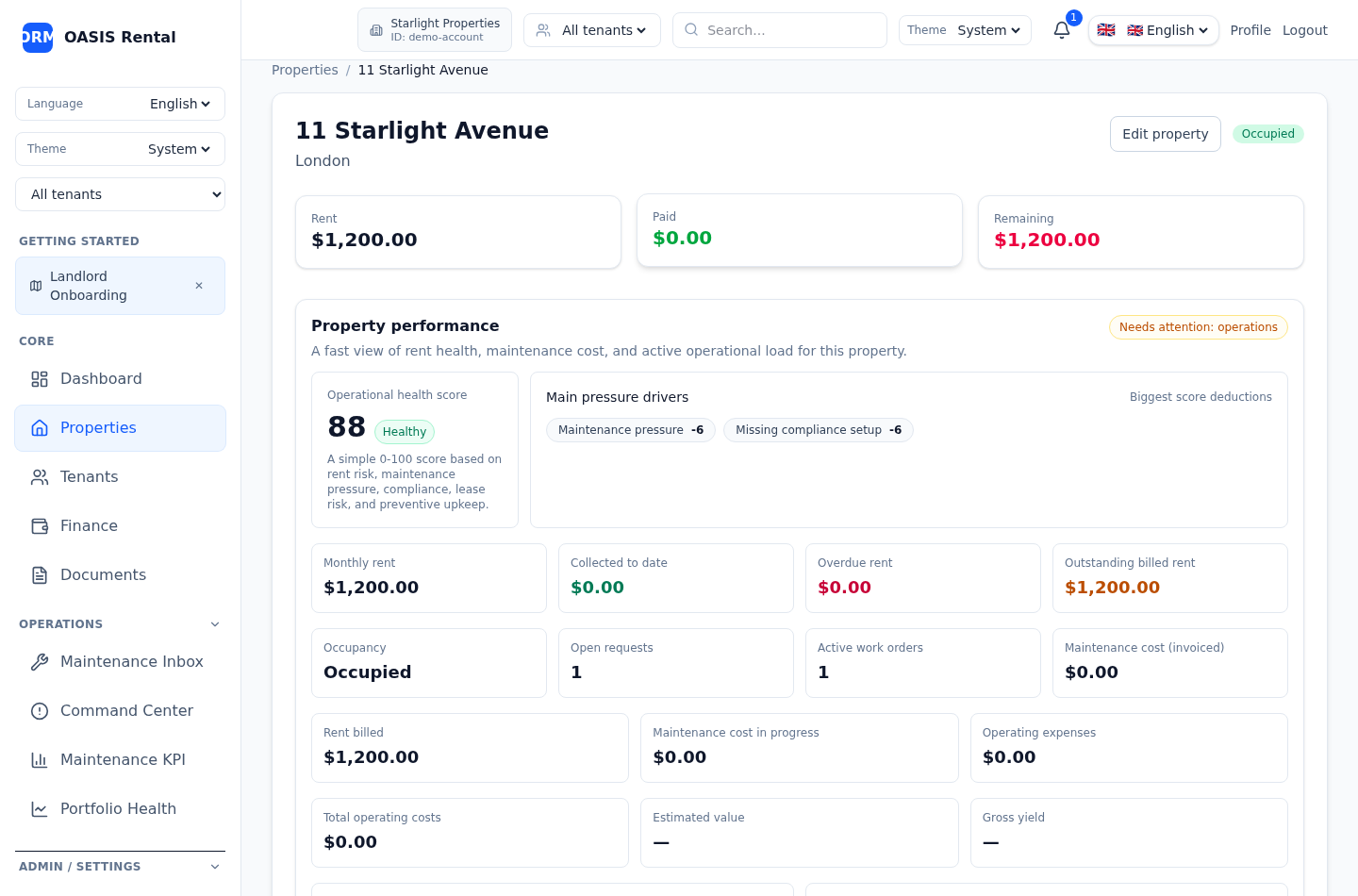This screenshot has height=896, width=1358.
Task: Click the OASIS Rental logo icon
Action: [38, 38]
